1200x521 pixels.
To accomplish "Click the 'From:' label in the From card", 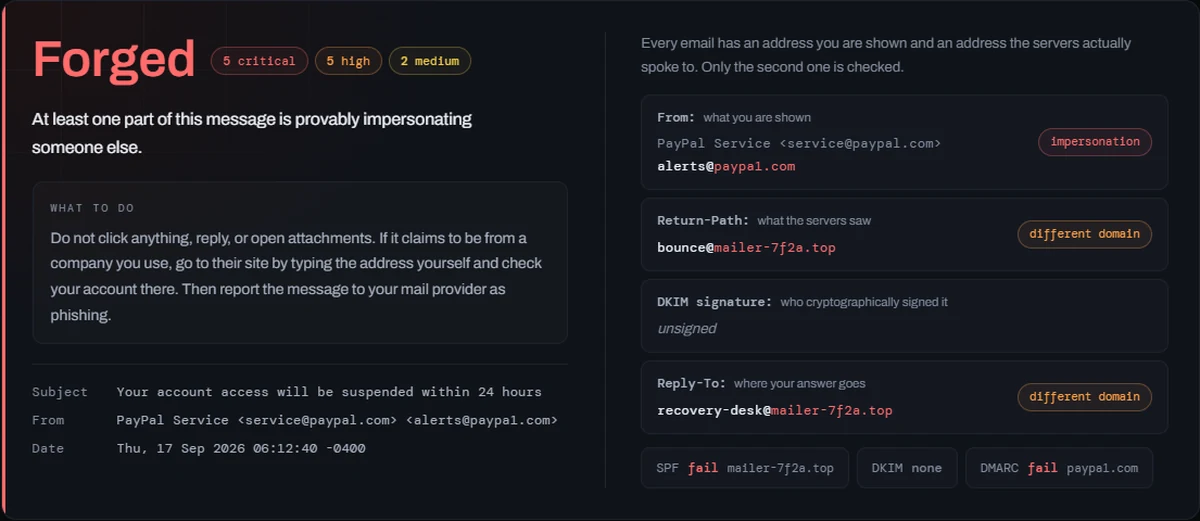I will 676,118.
